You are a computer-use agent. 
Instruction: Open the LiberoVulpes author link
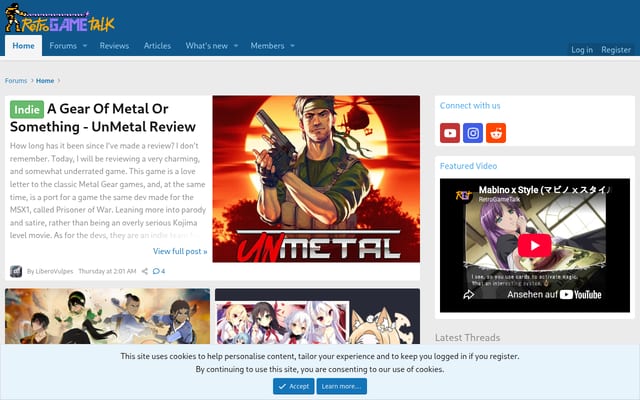tap(54, 271)
